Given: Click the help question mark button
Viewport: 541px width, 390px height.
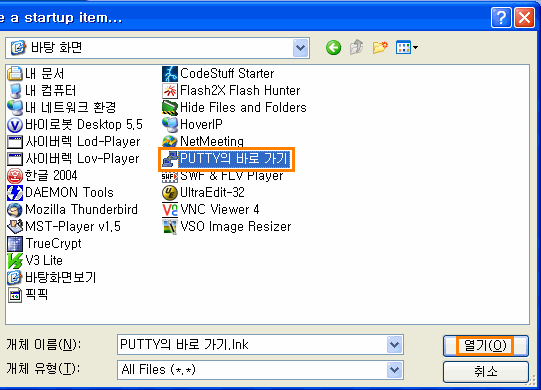Looking at the screenshot, I should point(501,17).
